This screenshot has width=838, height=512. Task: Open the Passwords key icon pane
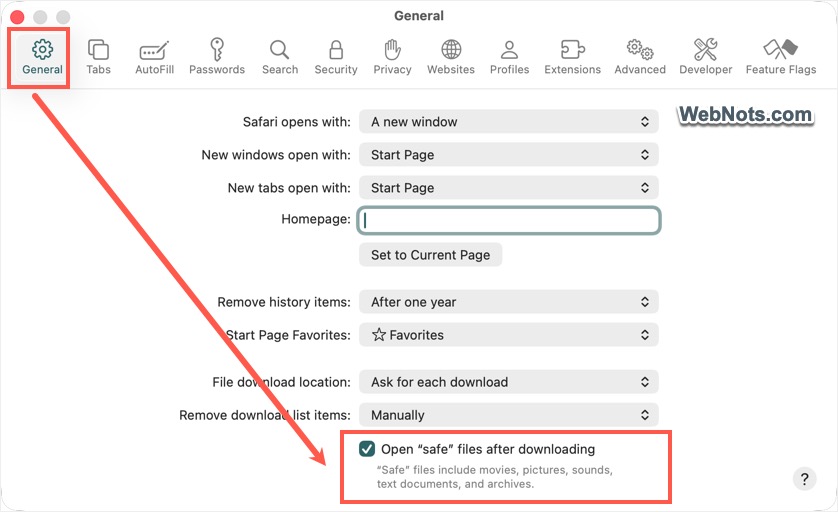point(216,57)
